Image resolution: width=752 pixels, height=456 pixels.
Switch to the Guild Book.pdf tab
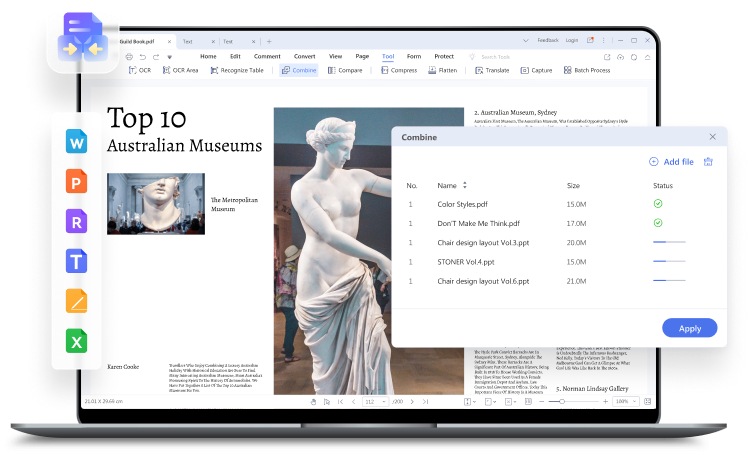(139, 42)
